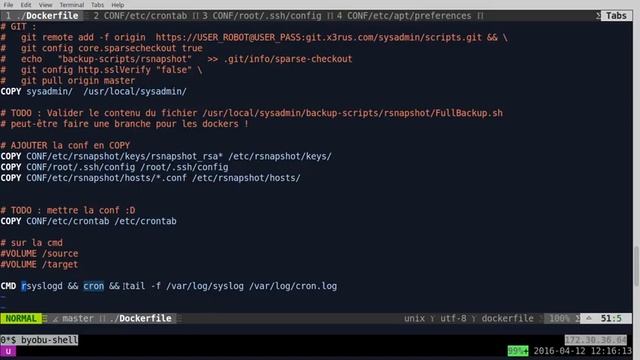This screenshot has width=640, height=360.
Task: Open the Tabs menu
Action: click(x=97, y=5)
